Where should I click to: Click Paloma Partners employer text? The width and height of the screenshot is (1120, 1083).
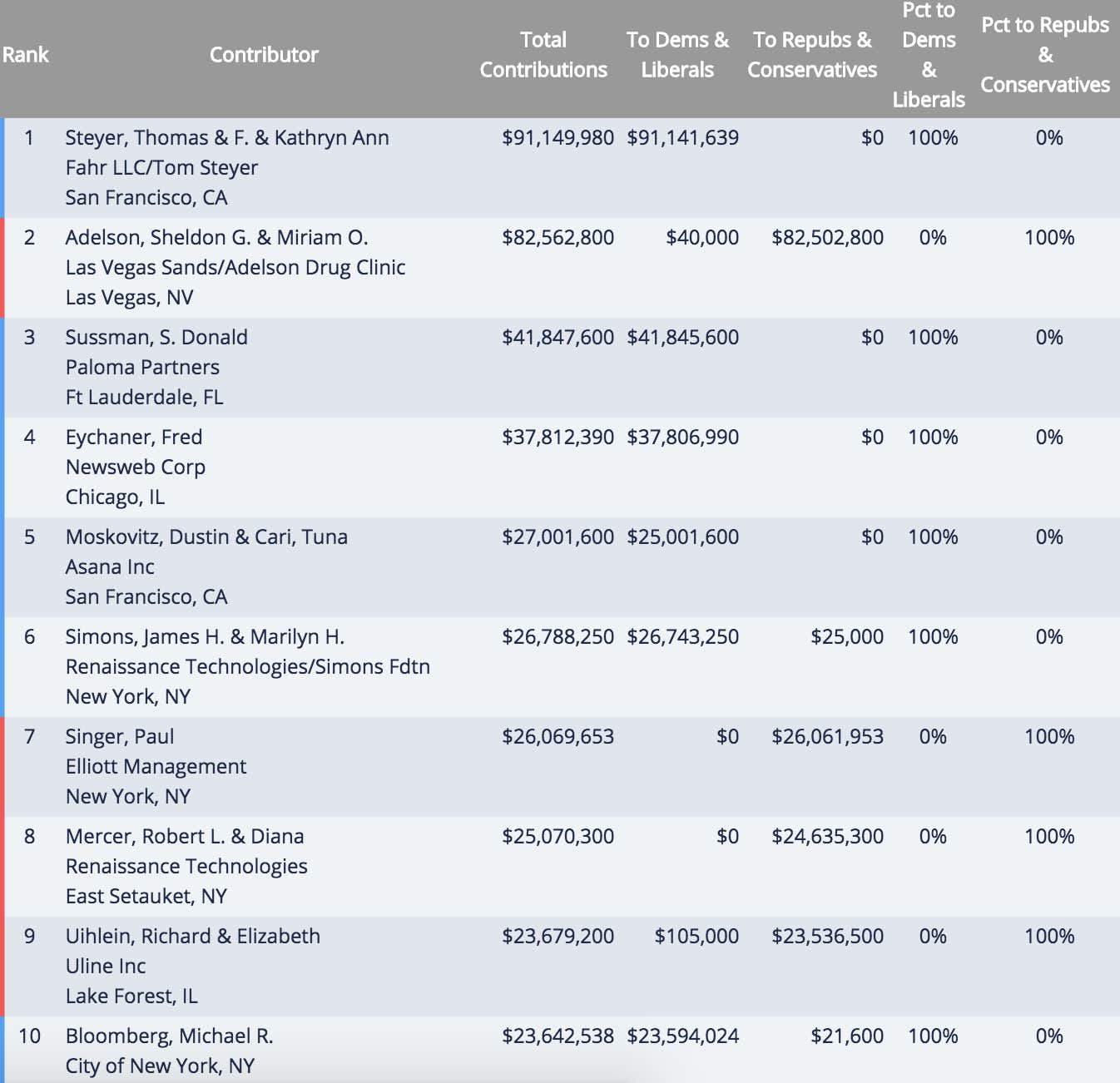coord(142,367)
